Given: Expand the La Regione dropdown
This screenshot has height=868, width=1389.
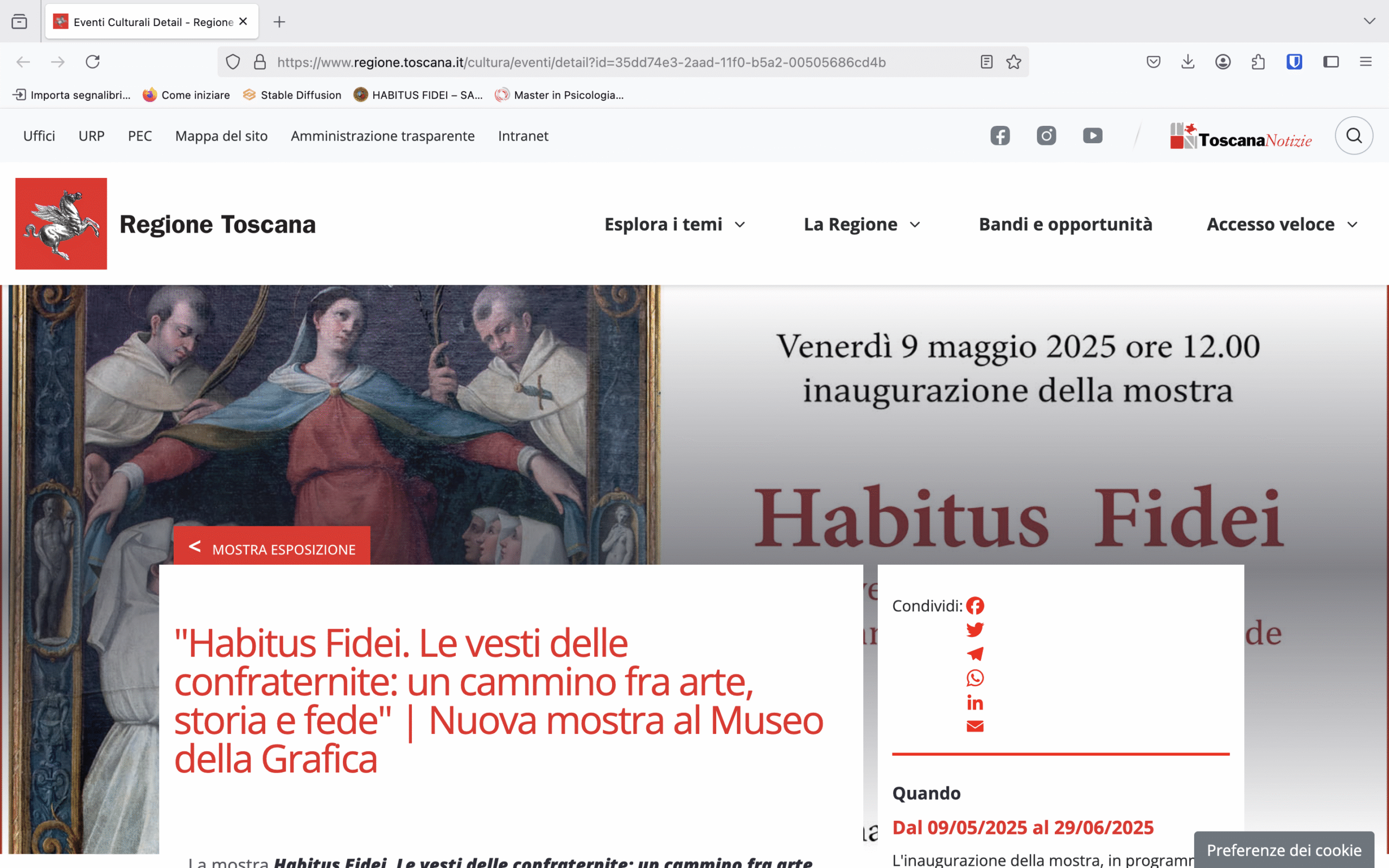Looking at the screenshot, I should tap(862, 225).
